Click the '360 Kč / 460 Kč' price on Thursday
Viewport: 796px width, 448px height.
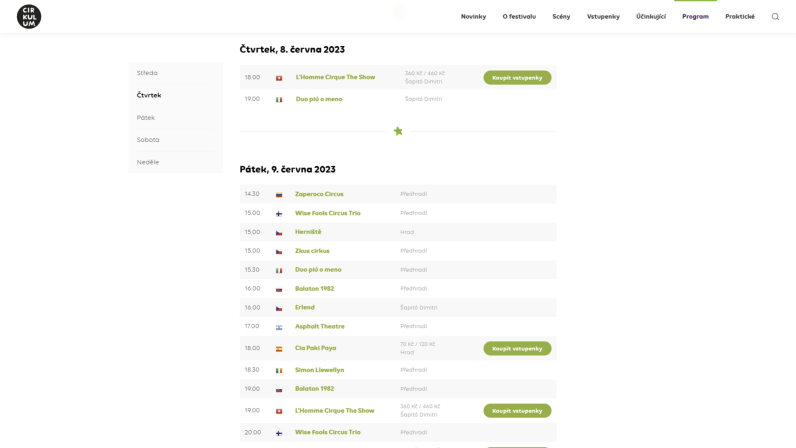point(424,73)
